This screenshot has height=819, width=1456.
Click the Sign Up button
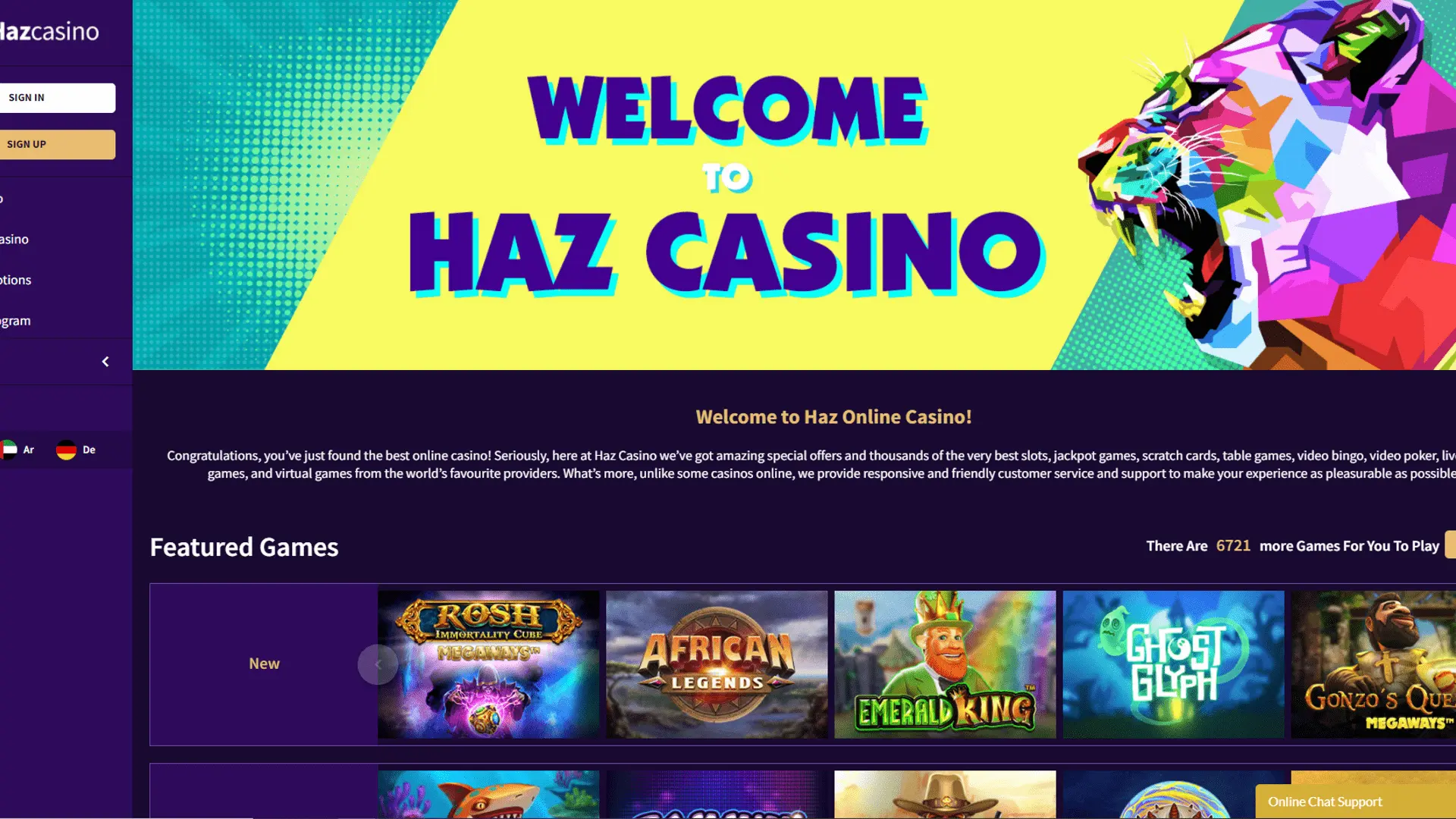pyautogui.click(x=58, y=144)
